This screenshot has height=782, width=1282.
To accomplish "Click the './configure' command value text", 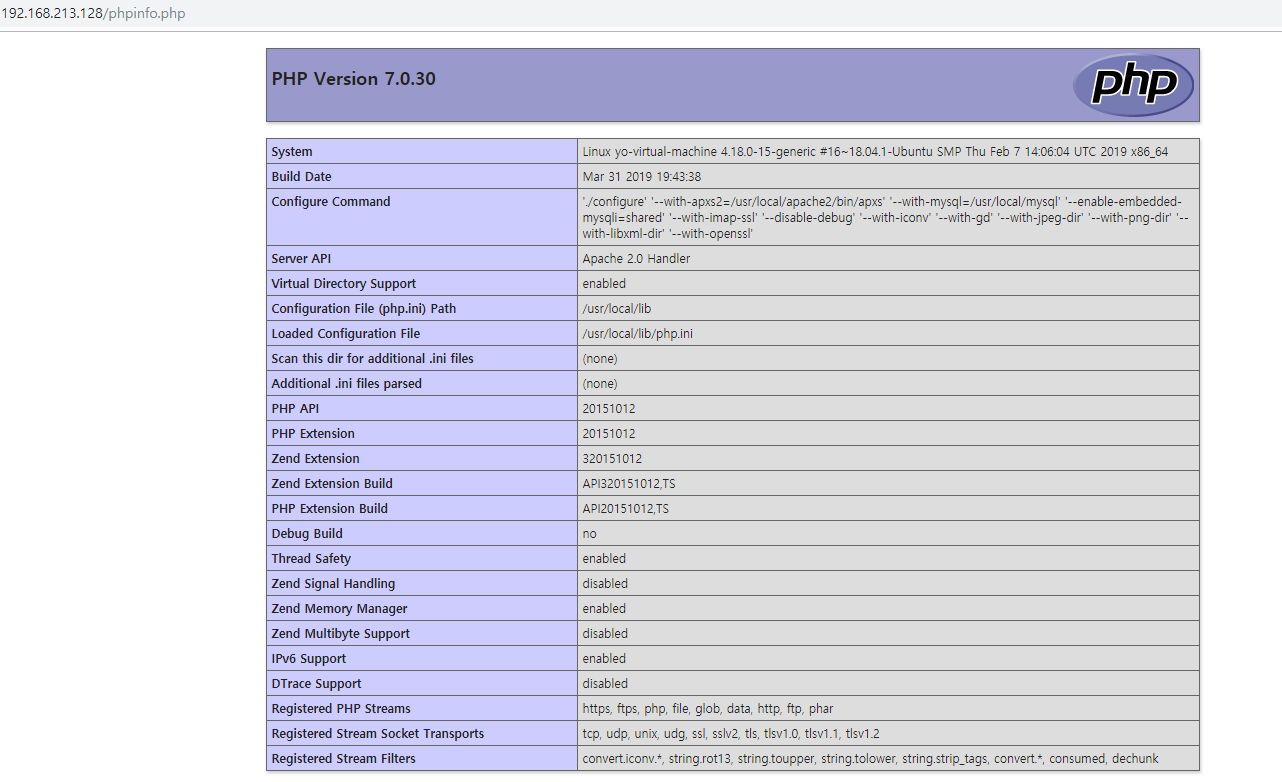I will 885,218.
